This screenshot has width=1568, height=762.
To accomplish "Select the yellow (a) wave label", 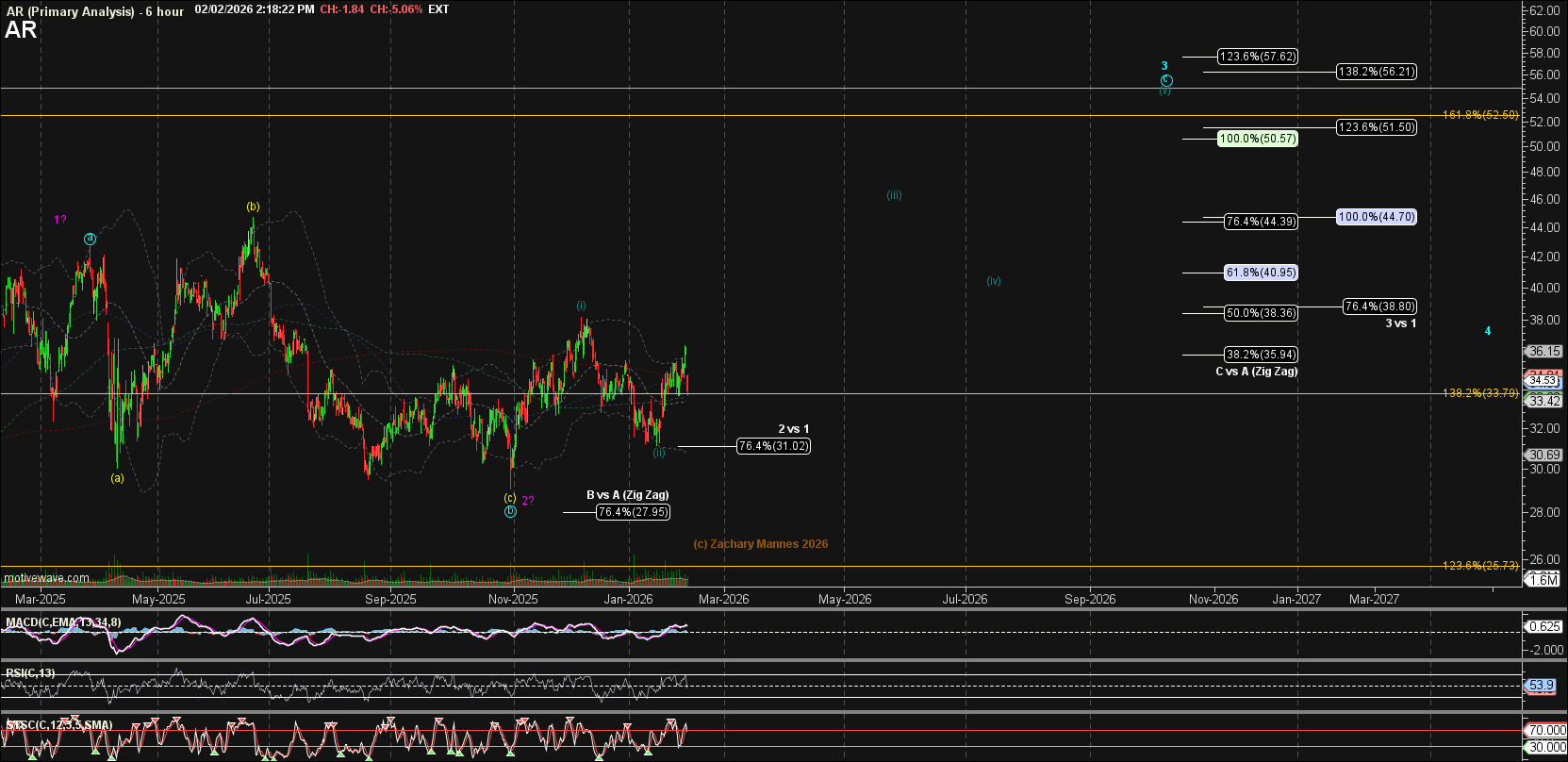I will coord(117,478).
